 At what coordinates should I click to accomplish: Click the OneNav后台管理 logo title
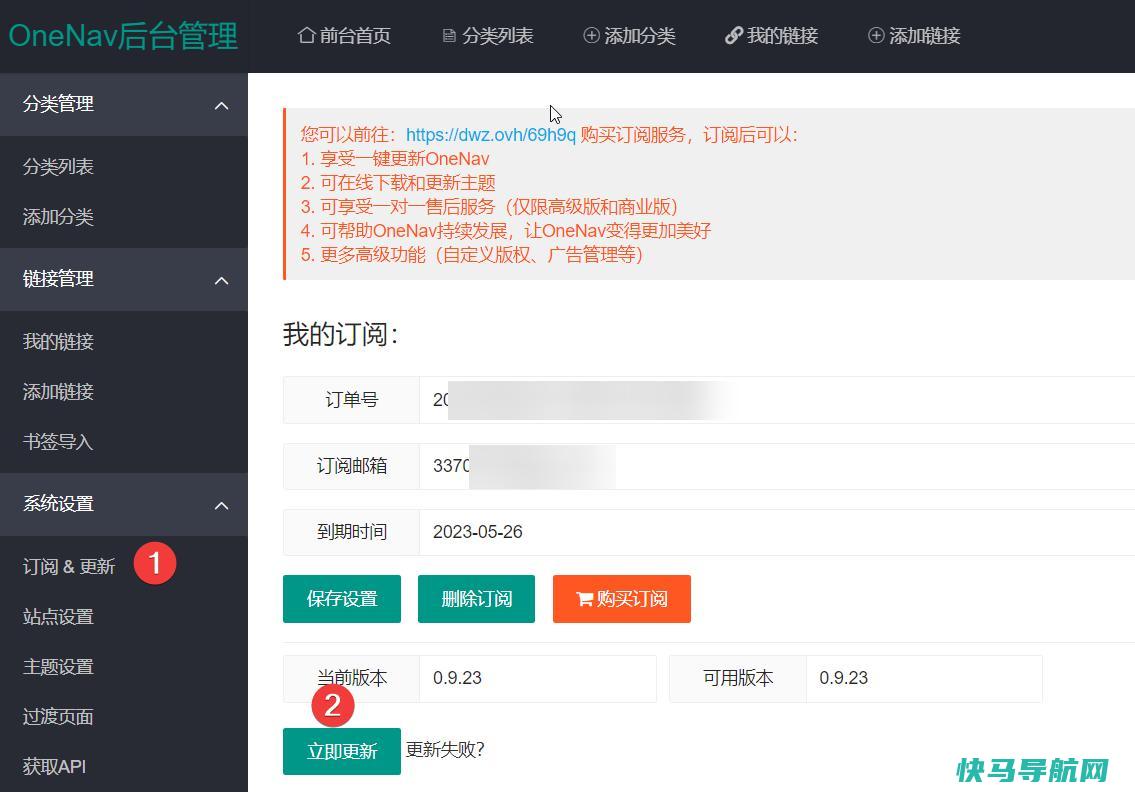123,36
